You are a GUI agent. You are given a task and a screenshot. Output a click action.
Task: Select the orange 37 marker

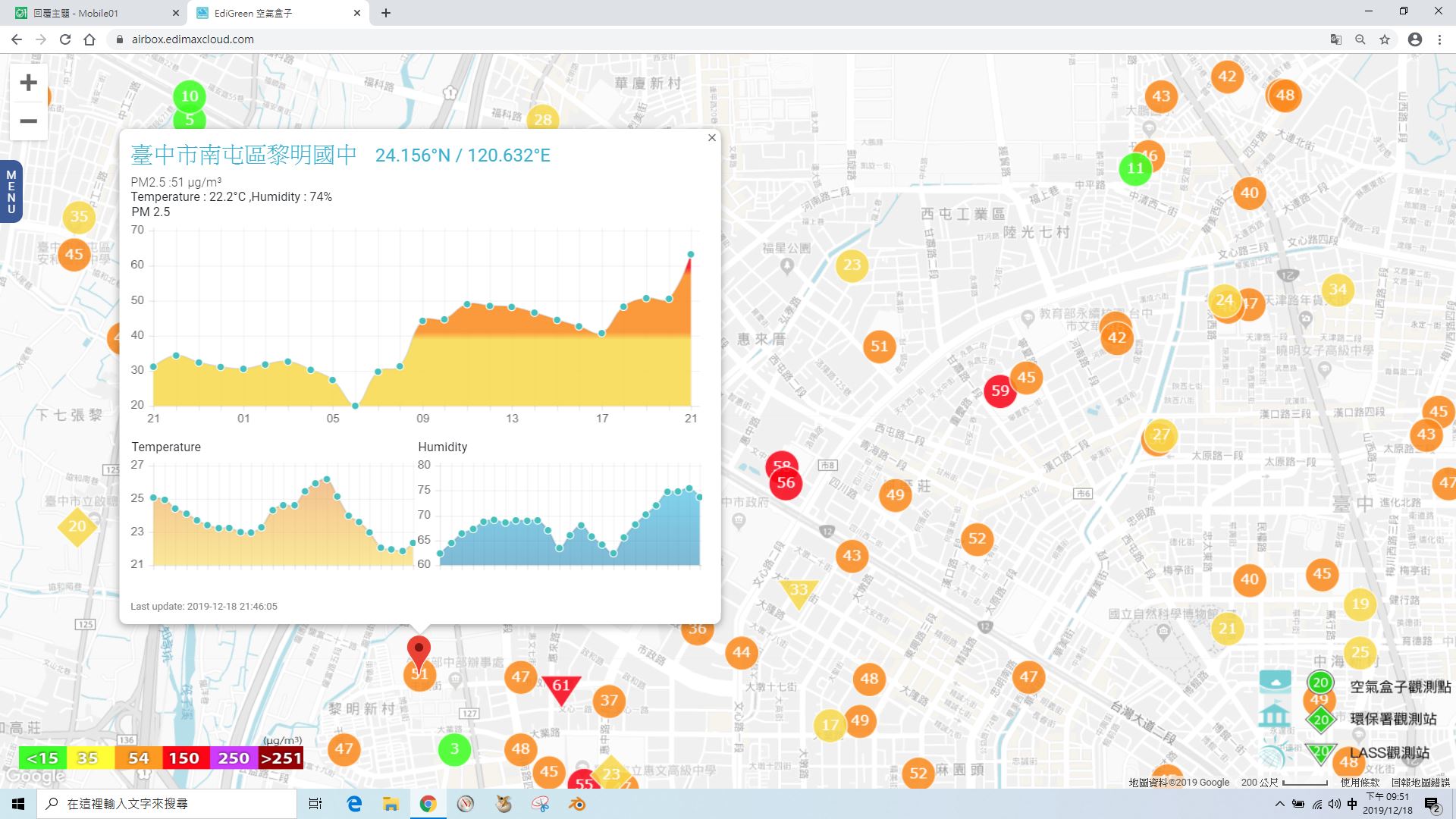pos(609,700)
